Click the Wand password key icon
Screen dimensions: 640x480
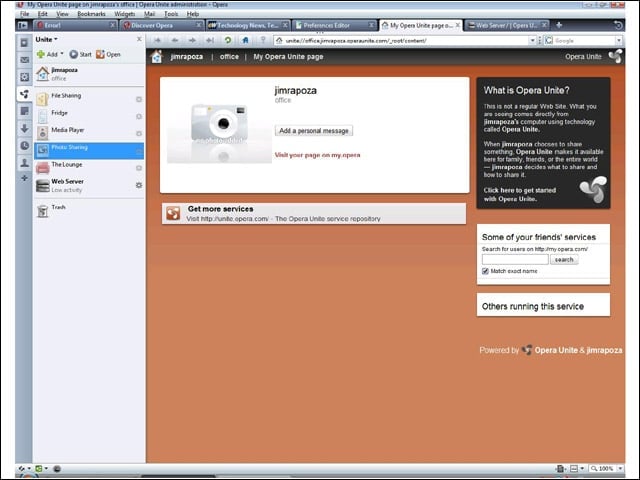coord(263,40)
